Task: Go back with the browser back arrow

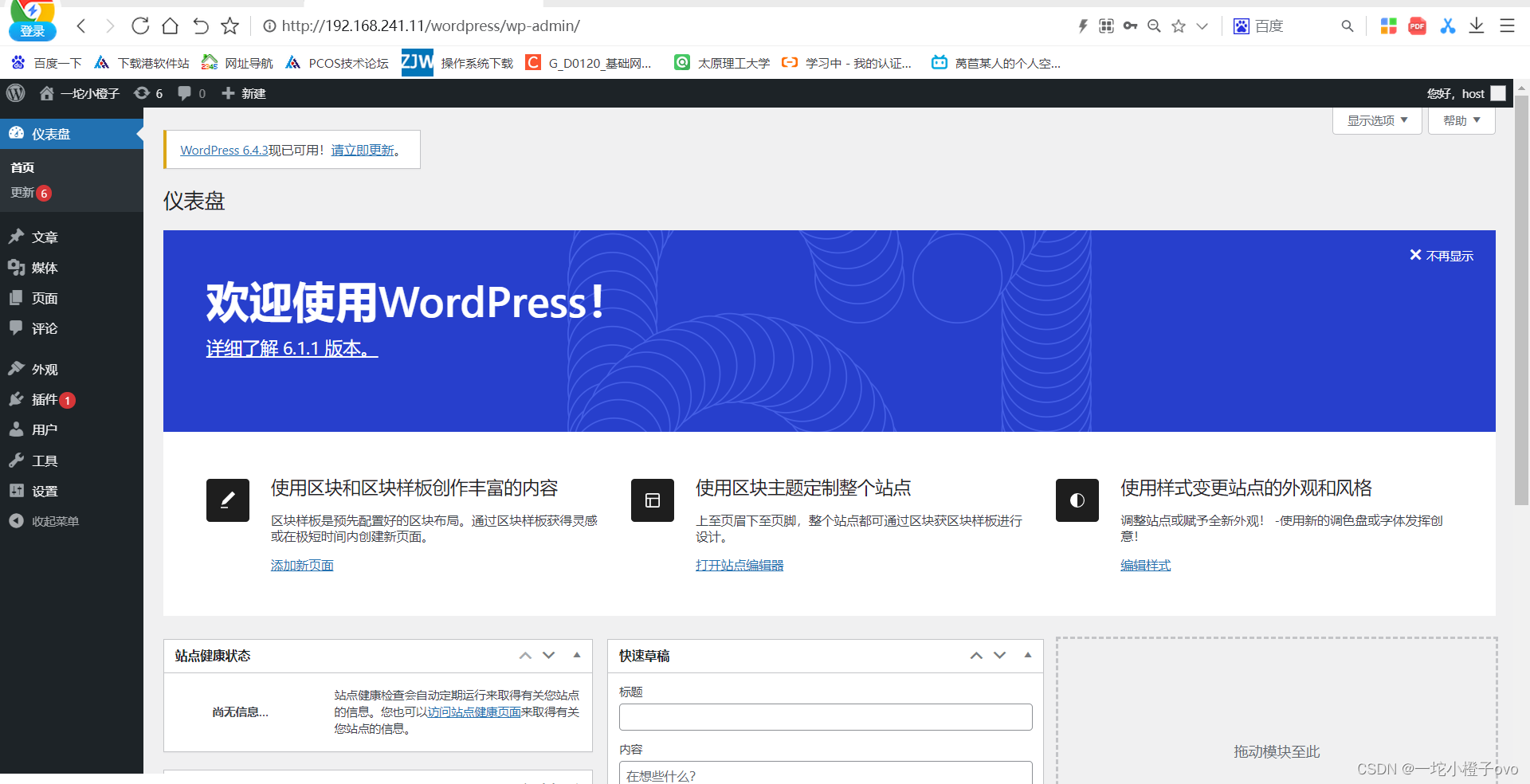Action: pyautogui.click(x=81, y=26)
